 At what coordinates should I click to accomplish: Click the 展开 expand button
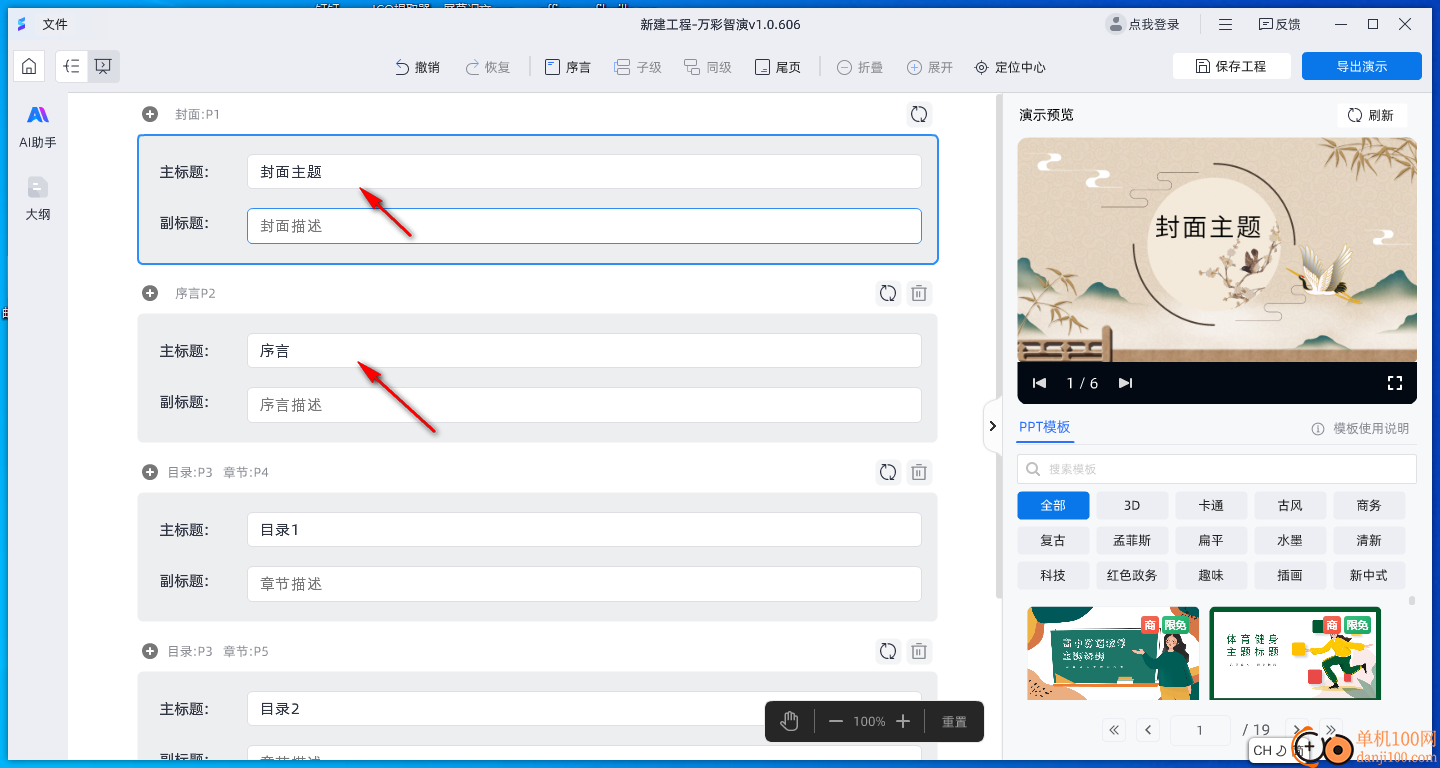[x=930, y=67]
